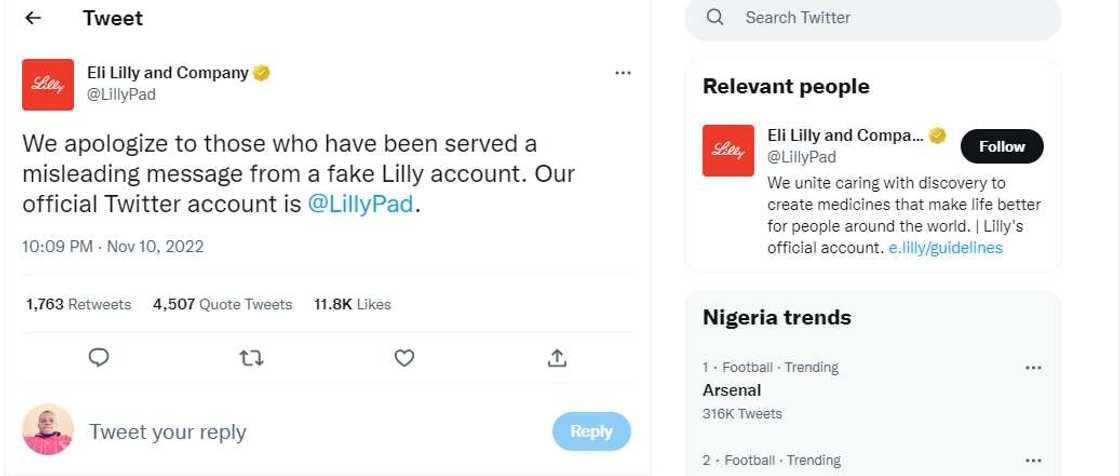The image size is (1120, 476).
Task: Like the tweet with heart icon
Action: tap(405, 357)
